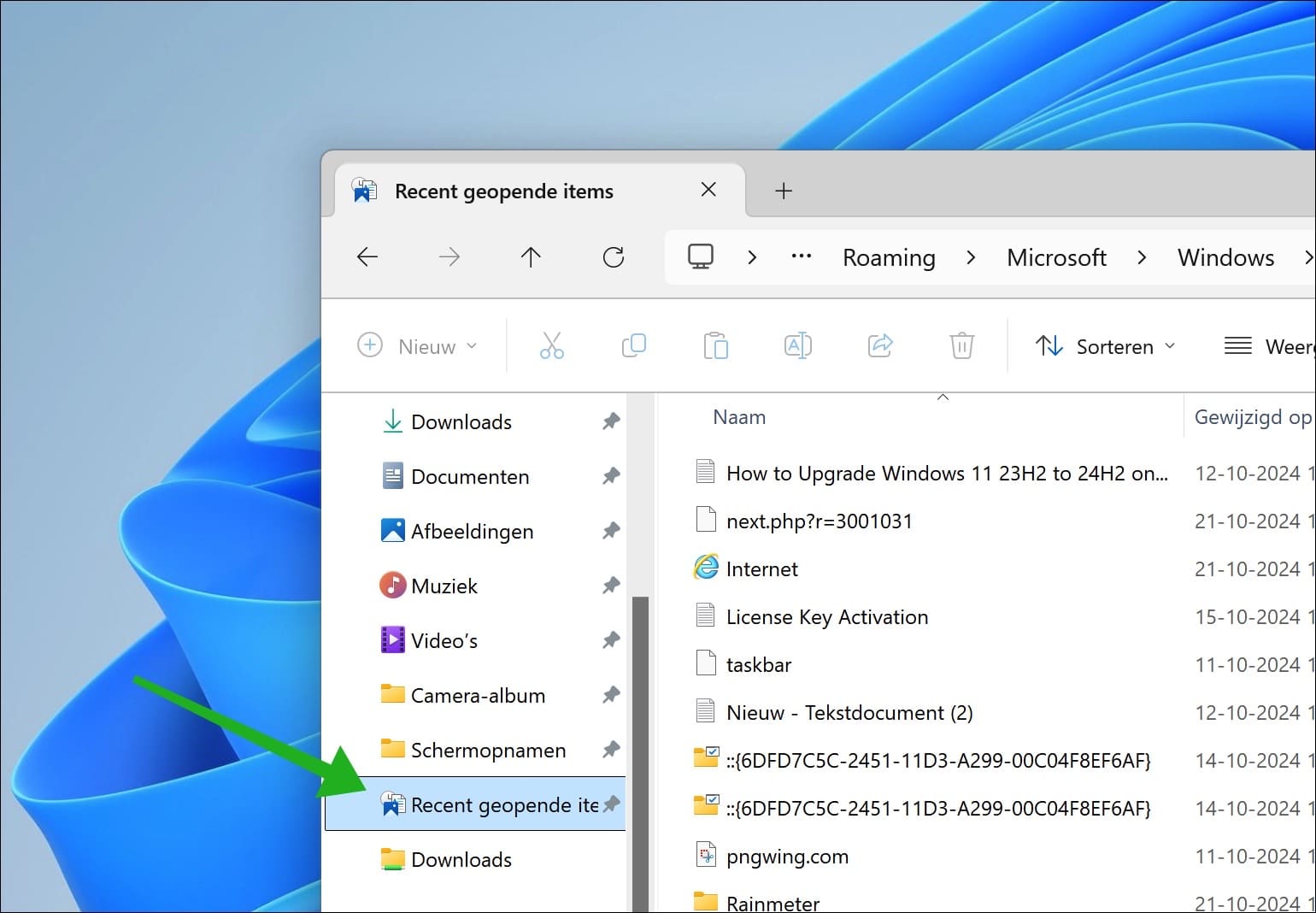Click the Share icon in toolbar

(880, 346)
